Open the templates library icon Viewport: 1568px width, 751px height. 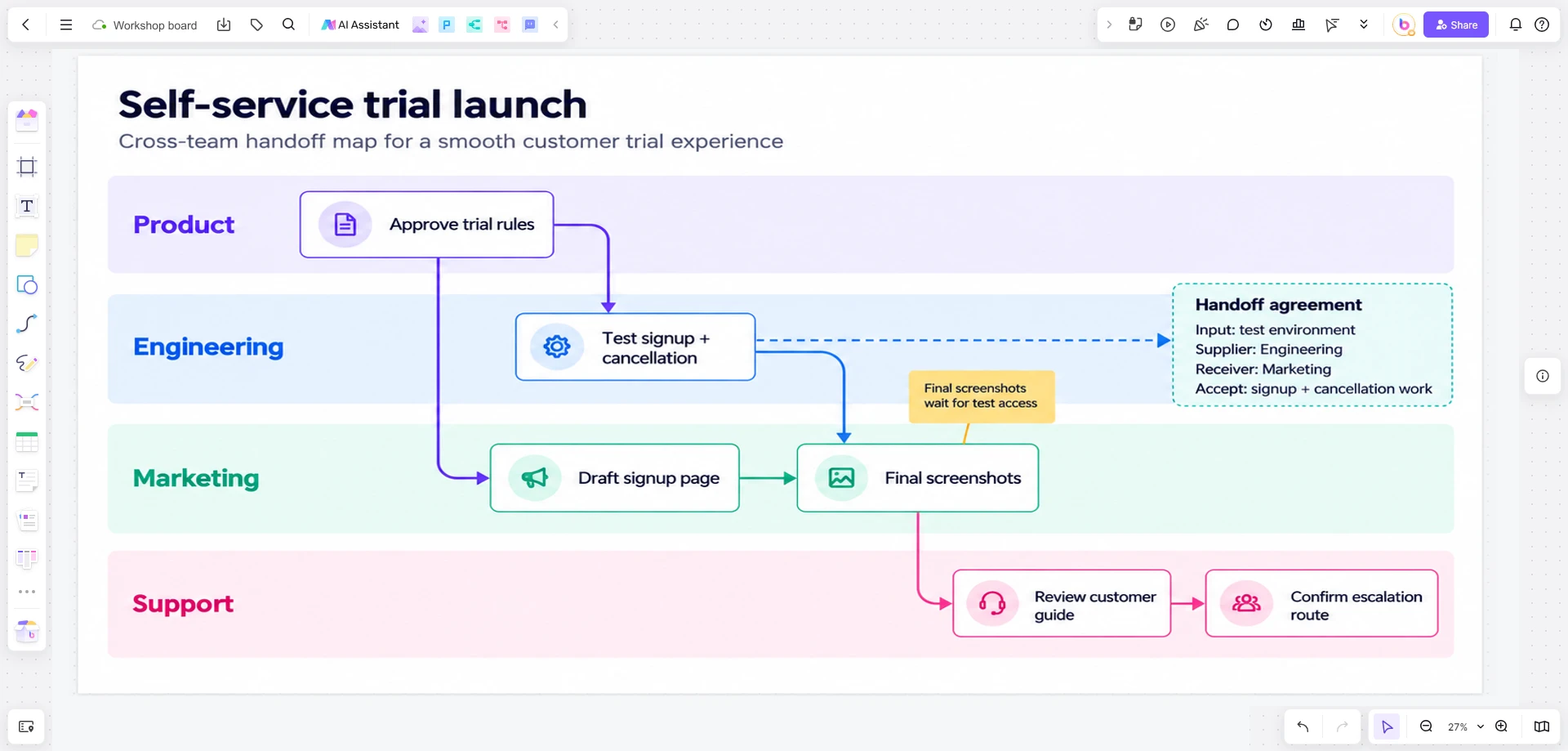pos(27,120)
